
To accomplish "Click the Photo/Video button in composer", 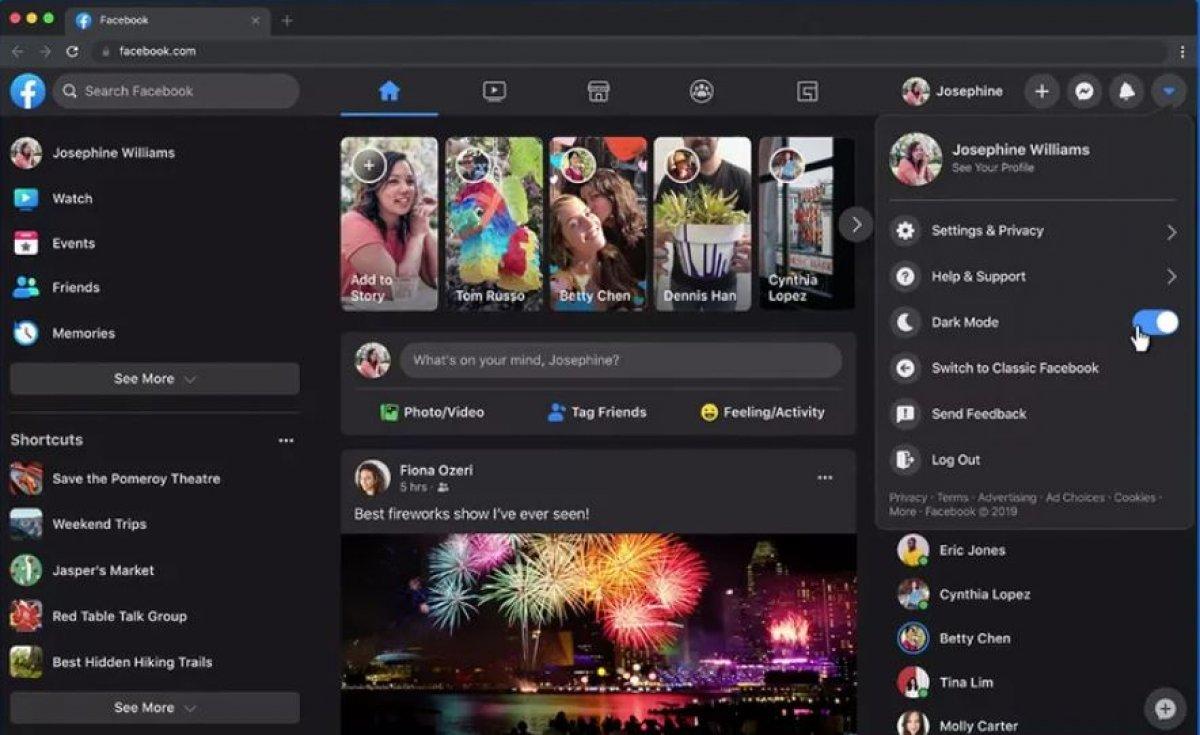I will coord(432,412).
